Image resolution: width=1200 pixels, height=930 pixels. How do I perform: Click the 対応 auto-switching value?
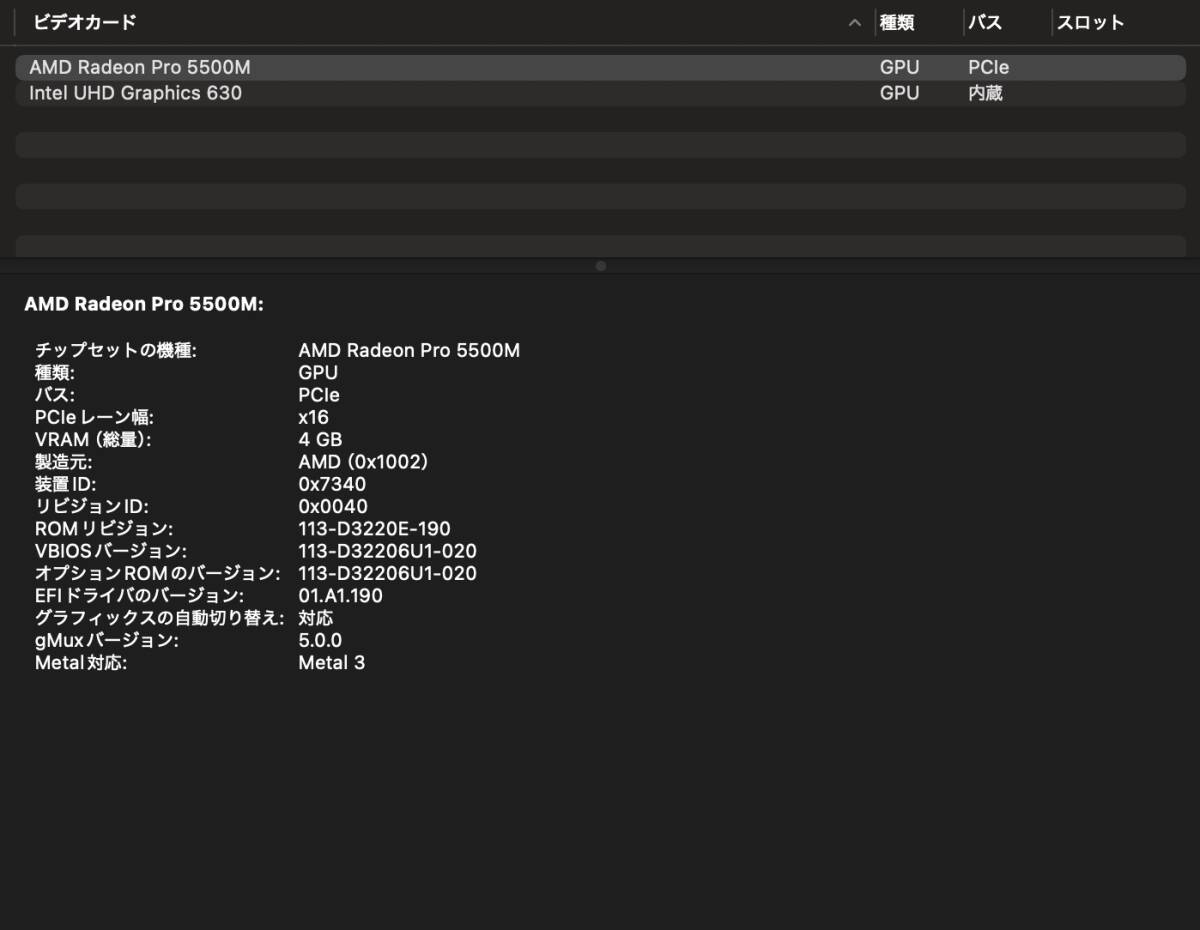316,618
